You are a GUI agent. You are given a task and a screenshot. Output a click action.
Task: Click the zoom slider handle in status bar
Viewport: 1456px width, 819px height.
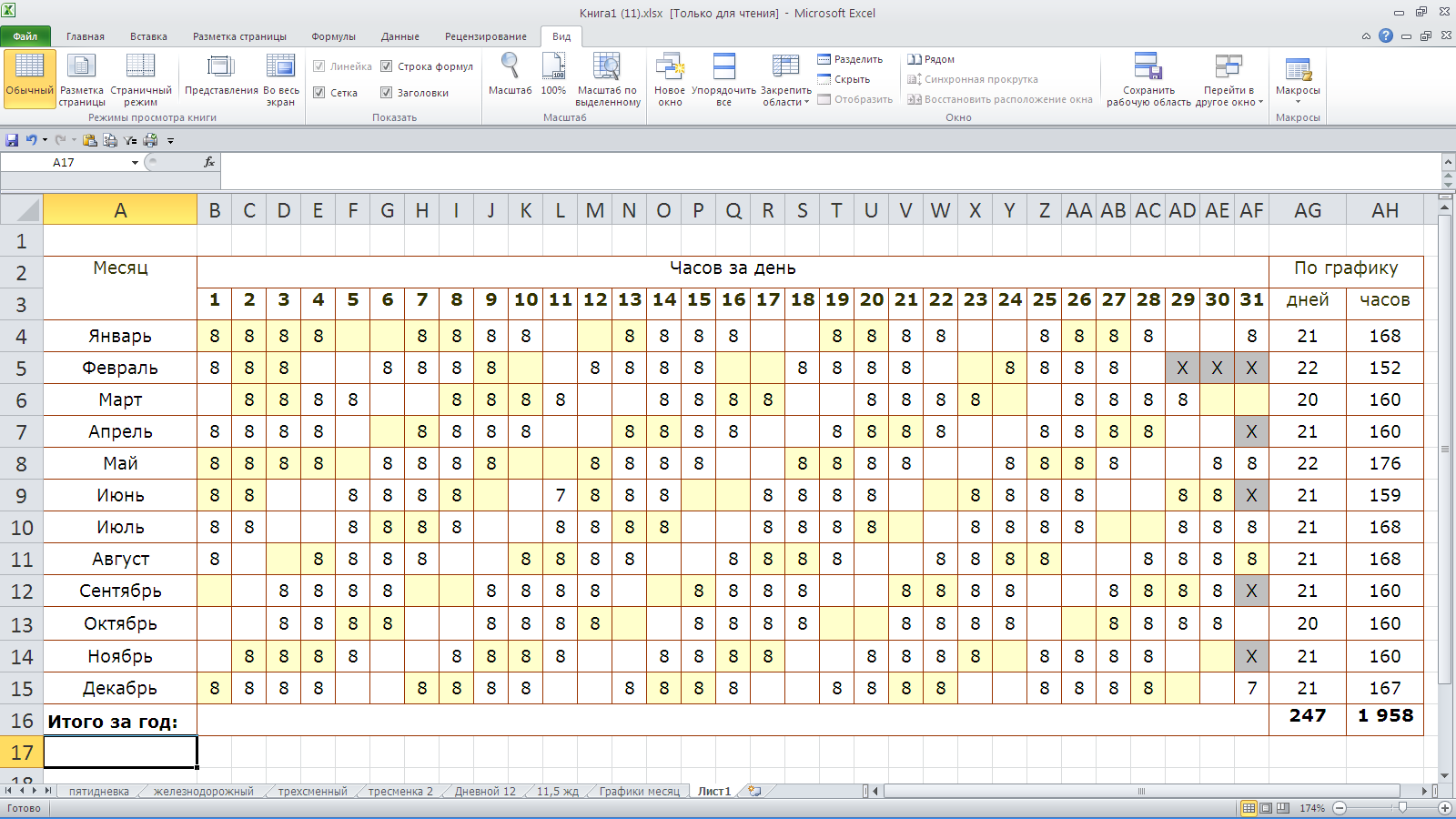tap(1402, 808)
